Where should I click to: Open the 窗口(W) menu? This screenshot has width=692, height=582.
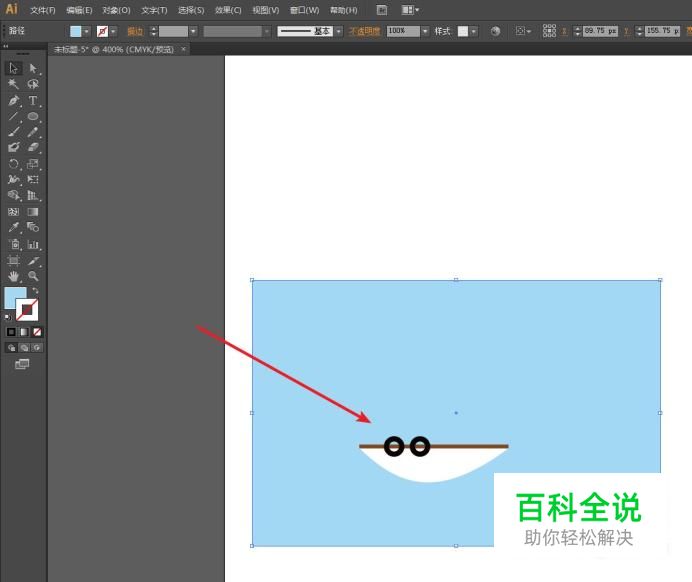[x=305, y=10]
